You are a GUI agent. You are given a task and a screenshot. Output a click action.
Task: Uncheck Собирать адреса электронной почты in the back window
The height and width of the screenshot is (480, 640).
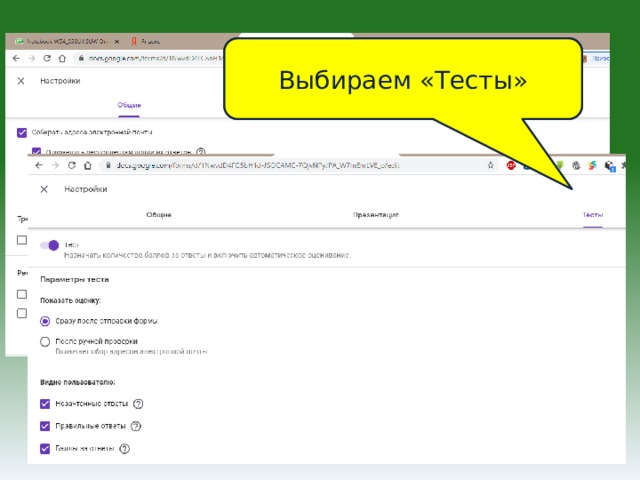coord(22,133)
